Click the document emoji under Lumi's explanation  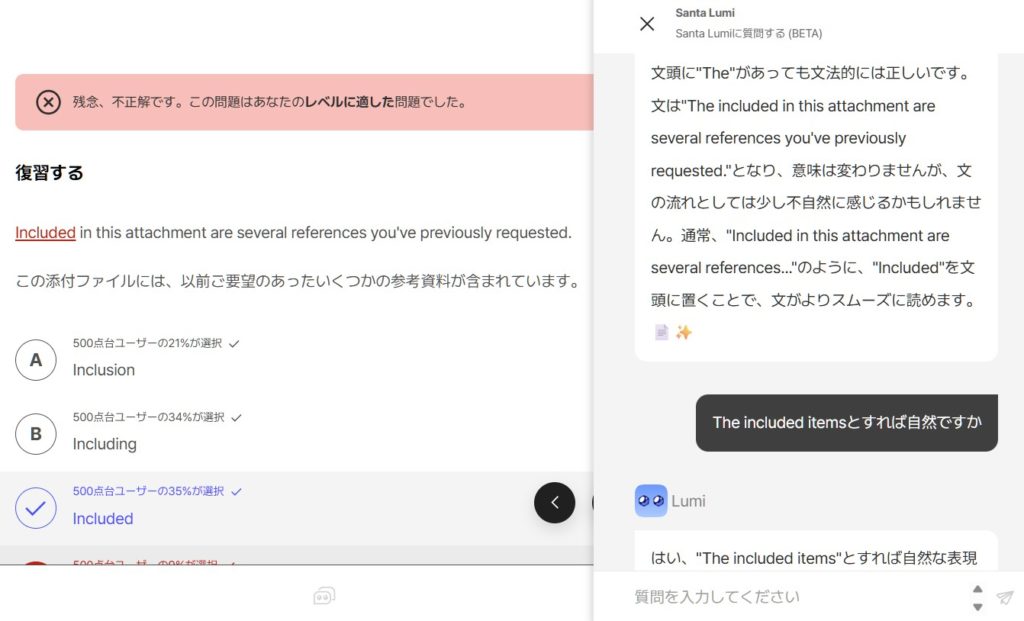click(661, 331)
